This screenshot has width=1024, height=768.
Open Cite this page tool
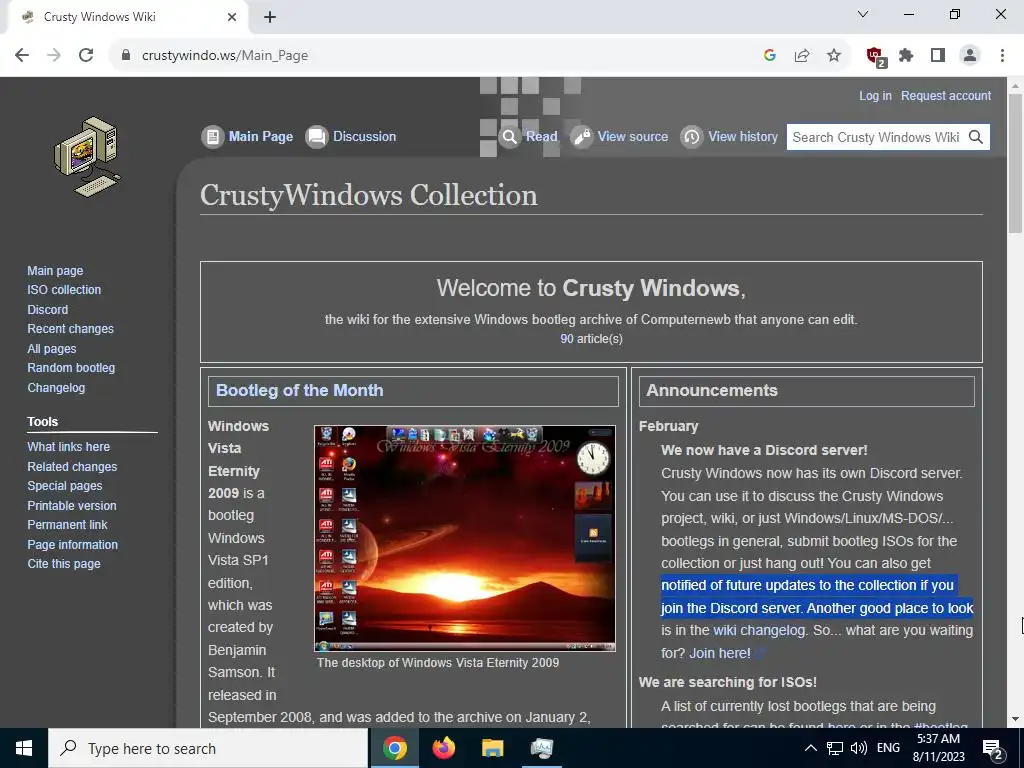point(64,564)
